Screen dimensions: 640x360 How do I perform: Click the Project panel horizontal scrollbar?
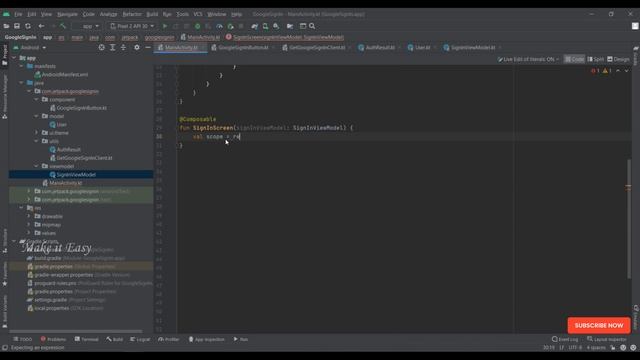pyautogui.click(x=76, y=331)
